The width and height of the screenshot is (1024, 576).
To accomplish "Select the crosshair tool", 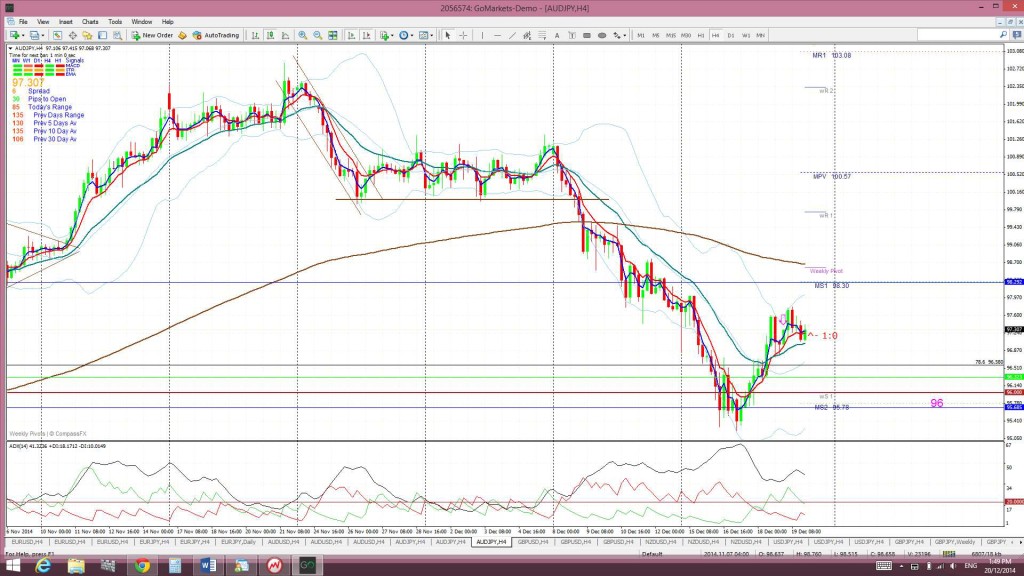I will coord(463,35).
